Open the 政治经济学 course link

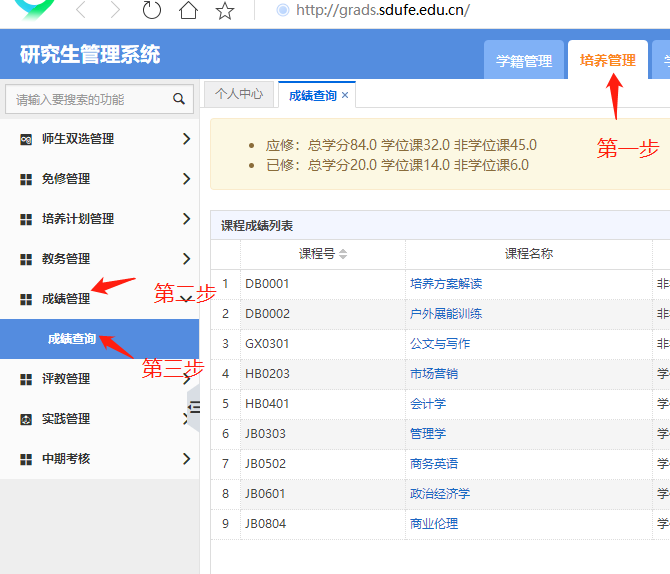coord(440,494)
